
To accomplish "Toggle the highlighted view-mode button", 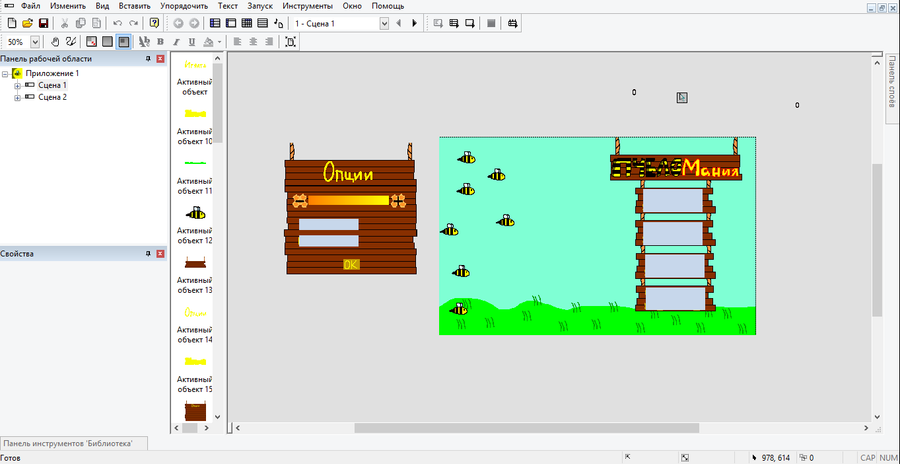I will tap(123, 41).
